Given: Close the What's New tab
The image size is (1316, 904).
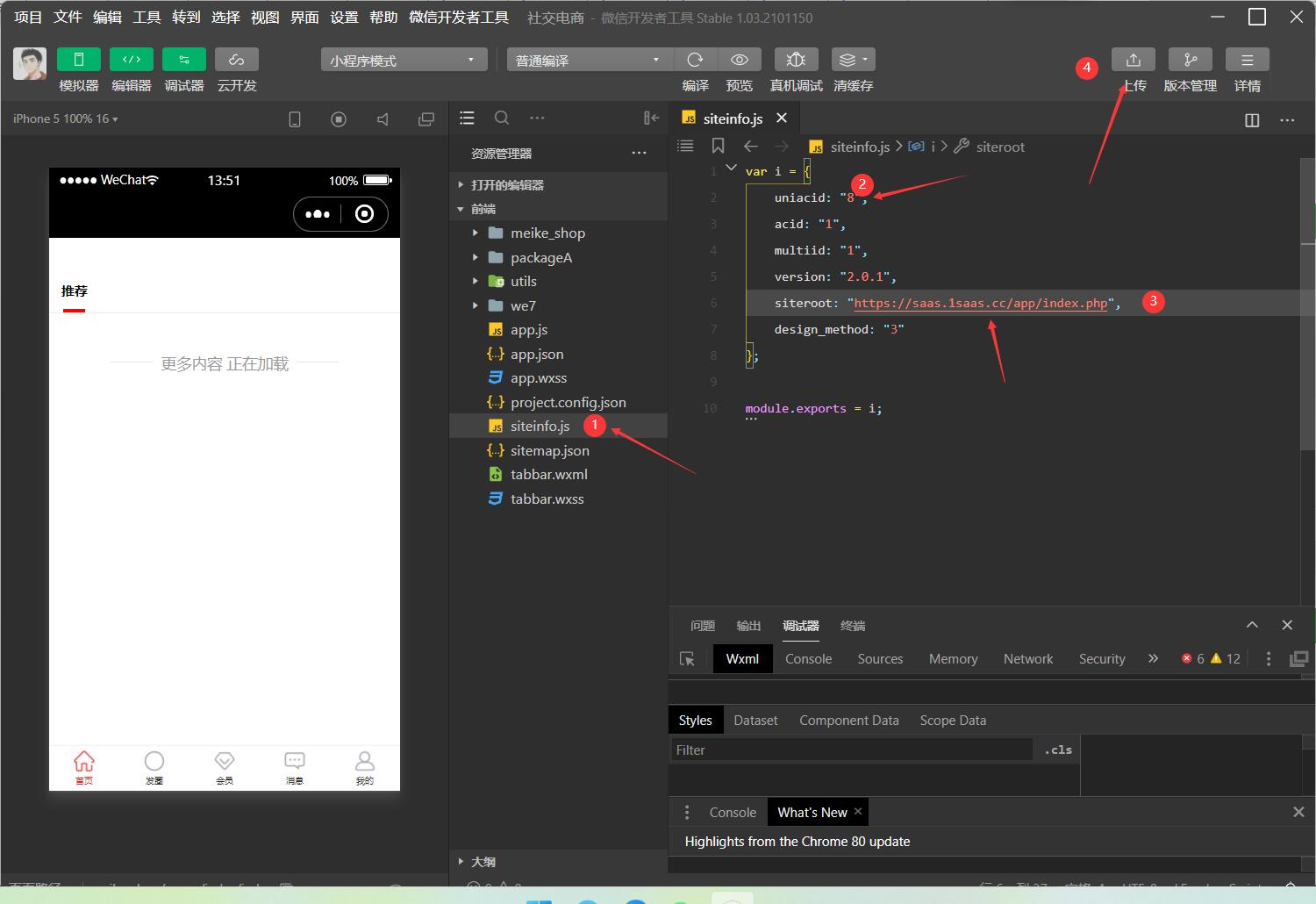Looking at the screenshot, I should [858, 812].
